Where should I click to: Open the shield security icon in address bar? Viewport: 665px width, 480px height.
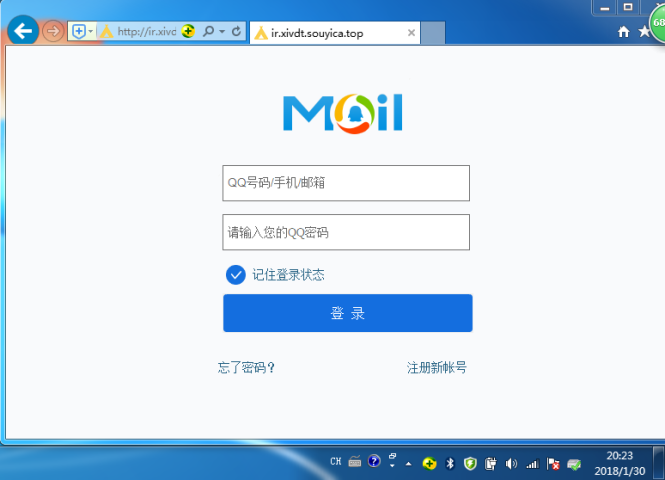coord(78,31)
